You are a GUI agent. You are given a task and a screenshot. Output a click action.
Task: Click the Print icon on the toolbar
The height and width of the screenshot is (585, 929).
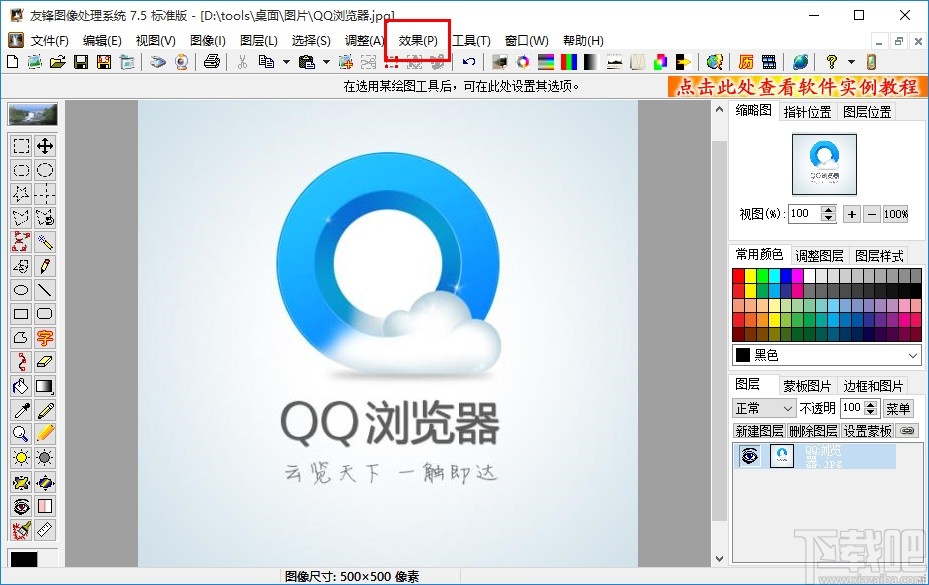[x=211, y=62]
